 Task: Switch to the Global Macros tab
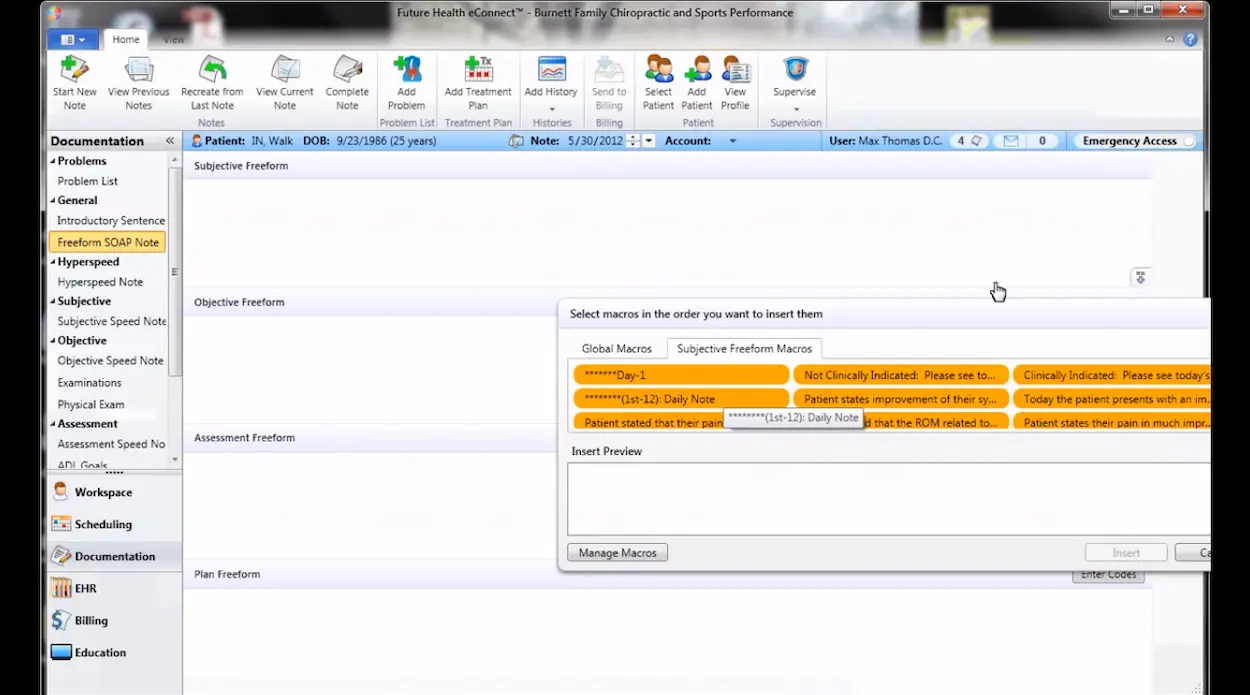pyautogui.click(x=617, y=348)
